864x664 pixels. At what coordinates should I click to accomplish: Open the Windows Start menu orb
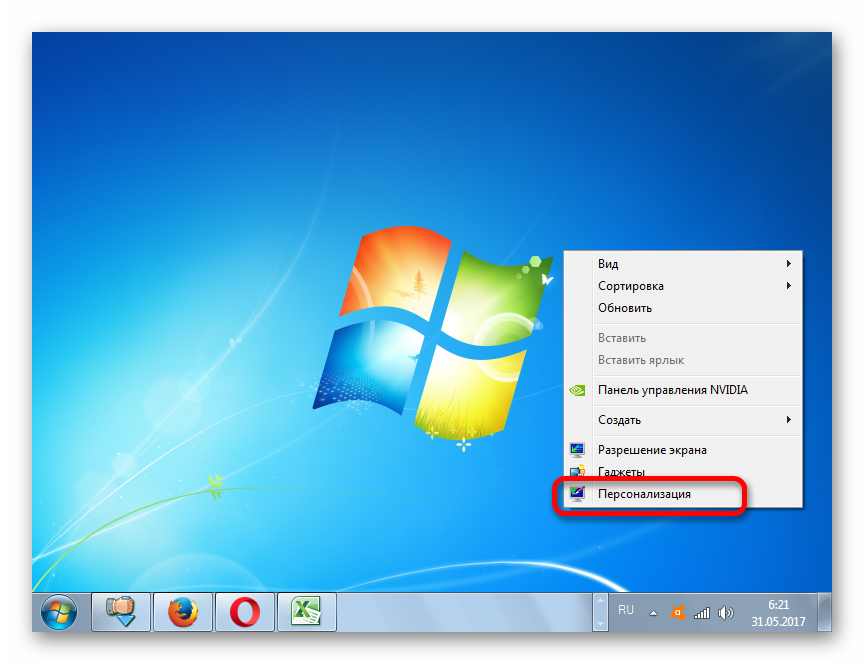point(59,610)
